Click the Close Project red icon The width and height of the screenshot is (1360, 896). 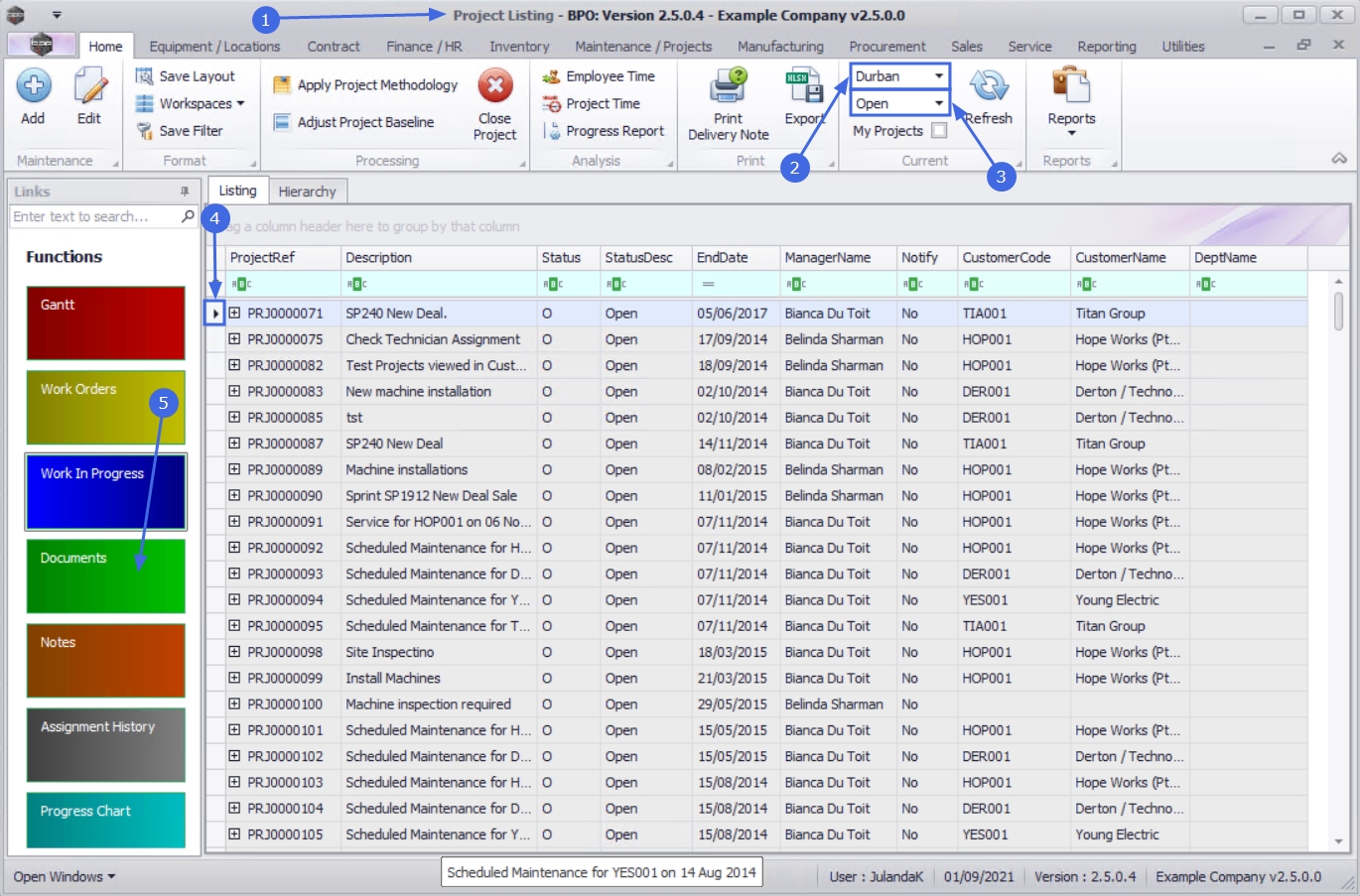click(x=494, y=86)
